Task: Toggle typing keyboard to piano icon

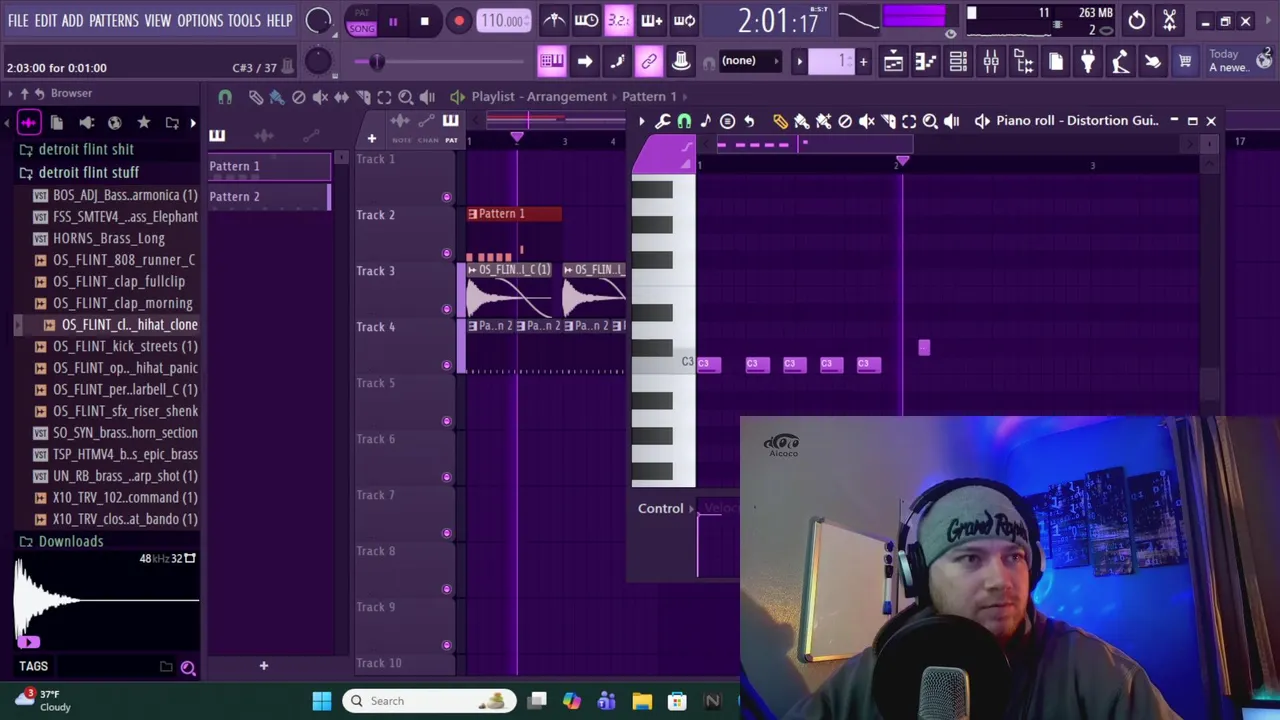Action: coord(552,61)
